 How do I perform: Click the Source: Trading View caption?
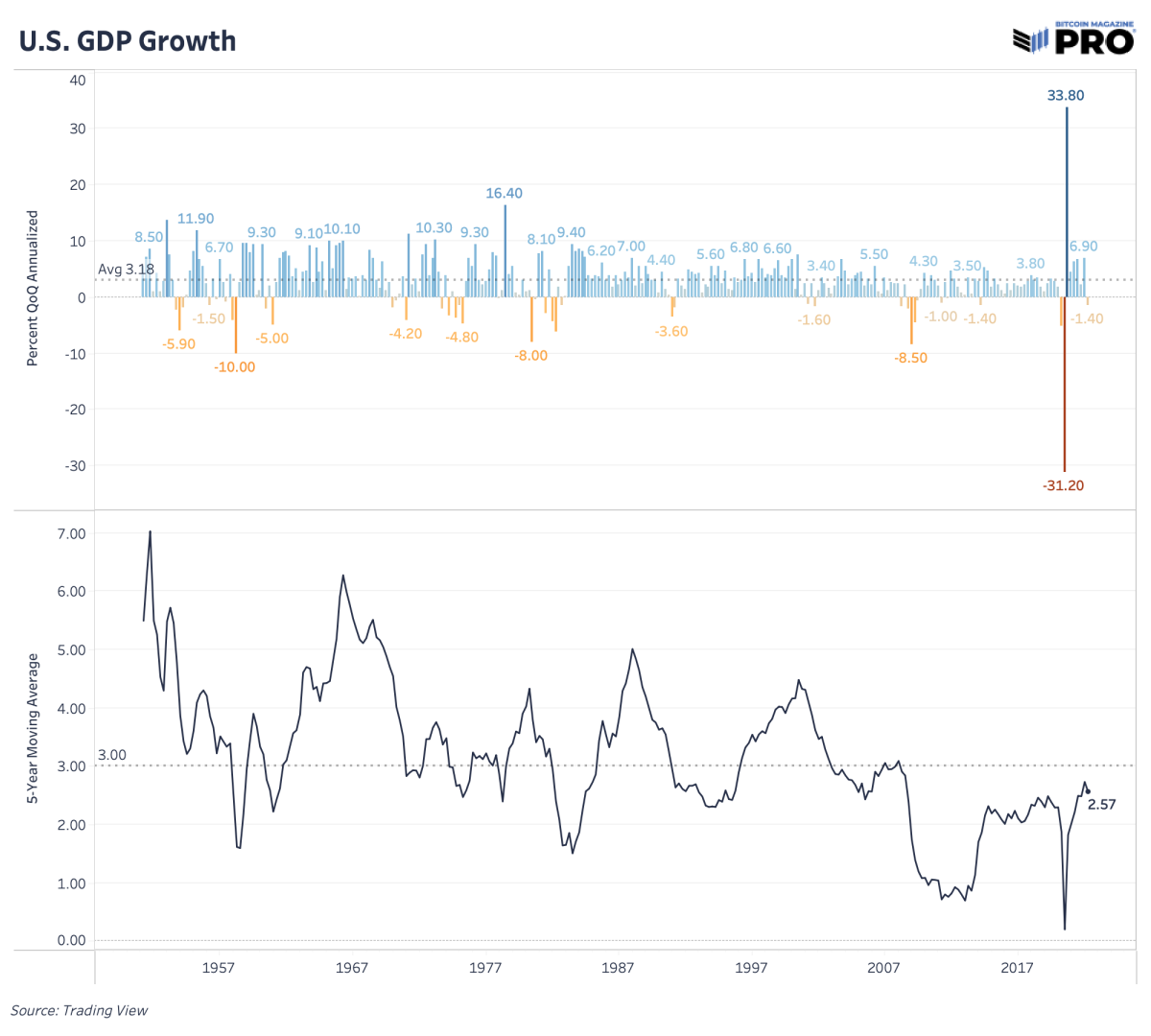tap(80, 1010)
